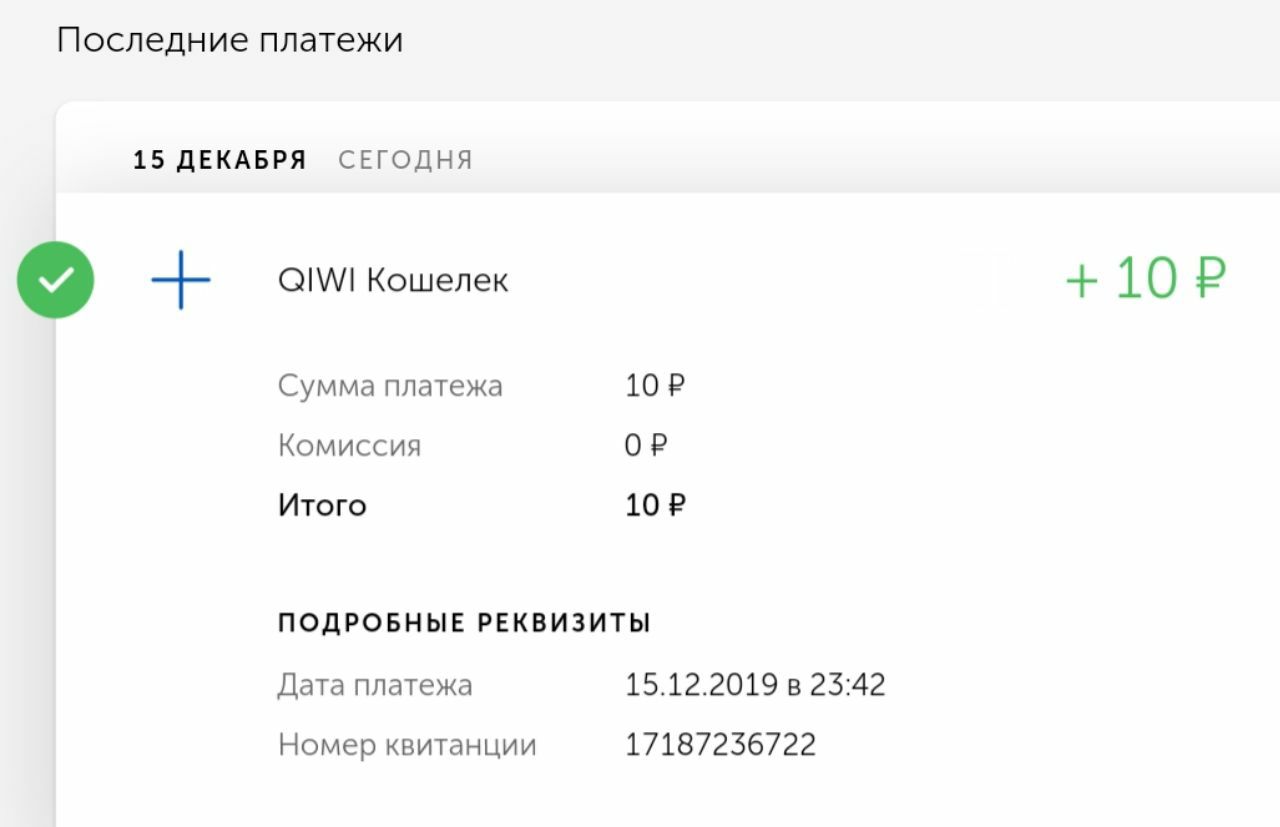Click the ПОДРОБНЫЕ РЕКВИЗИТЫ section header
This screenshot has width=1280, height=827.
(x=464, y=624)
